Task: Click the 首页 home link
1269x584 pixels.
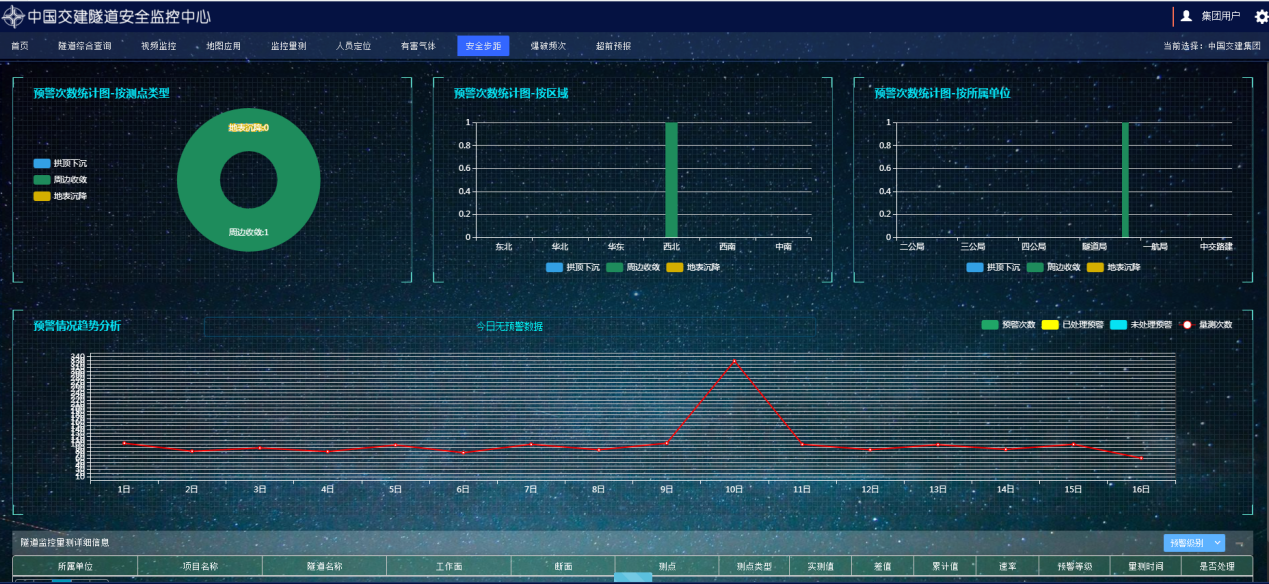Action: pyautogui.click(x=20, y=46)
